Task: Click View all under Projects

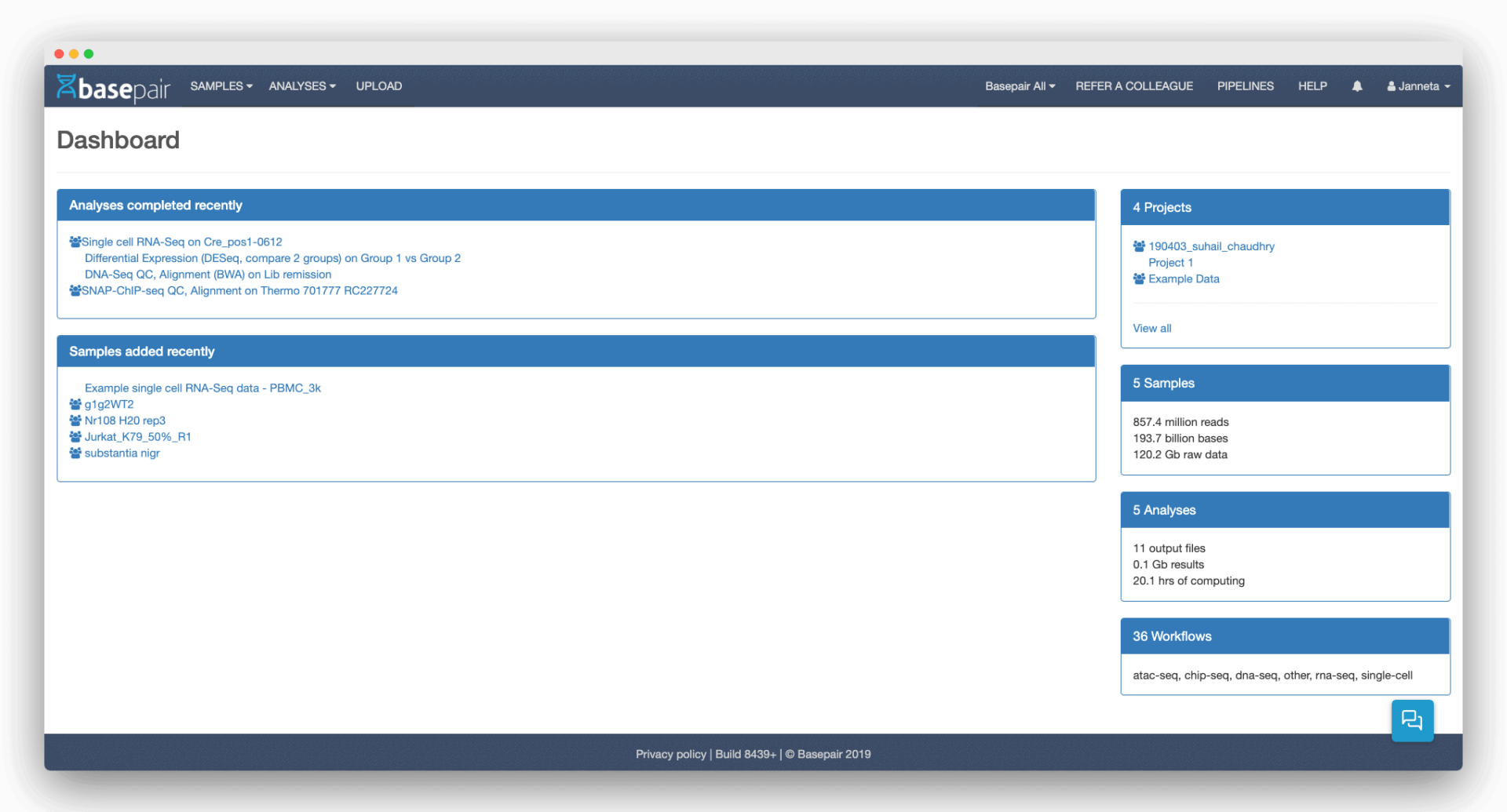Action: point(1151,328)
